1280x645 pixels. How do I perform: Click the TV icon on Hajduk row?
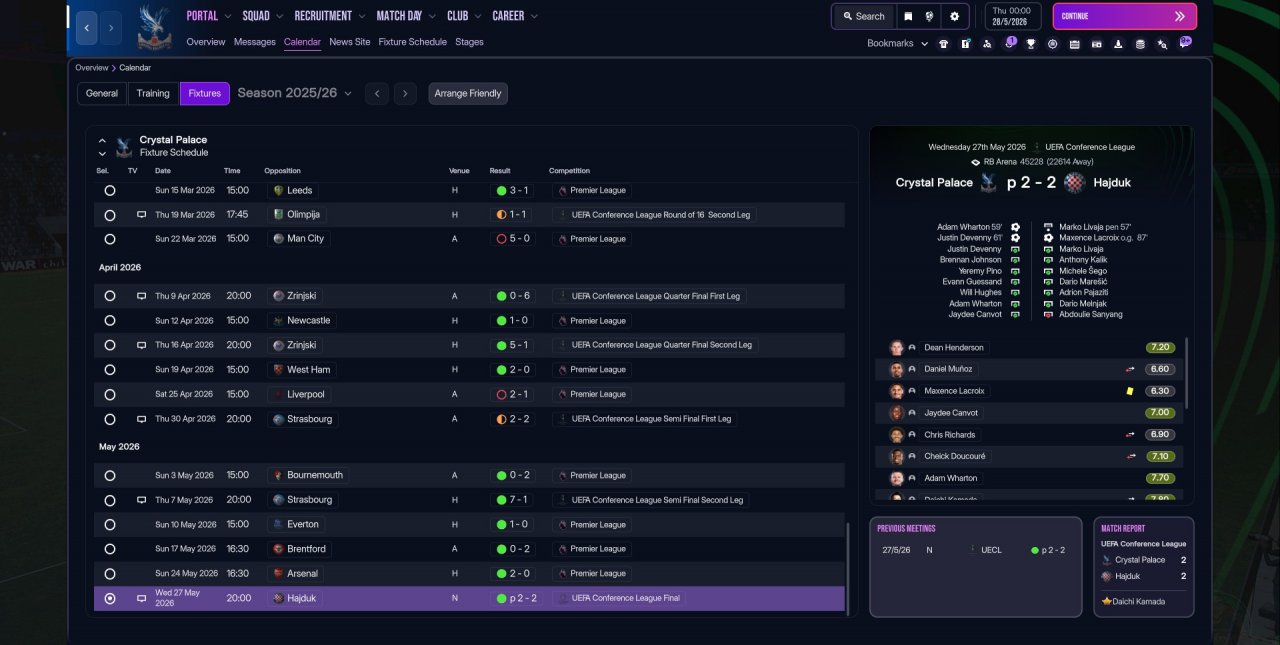pos(142,598)
